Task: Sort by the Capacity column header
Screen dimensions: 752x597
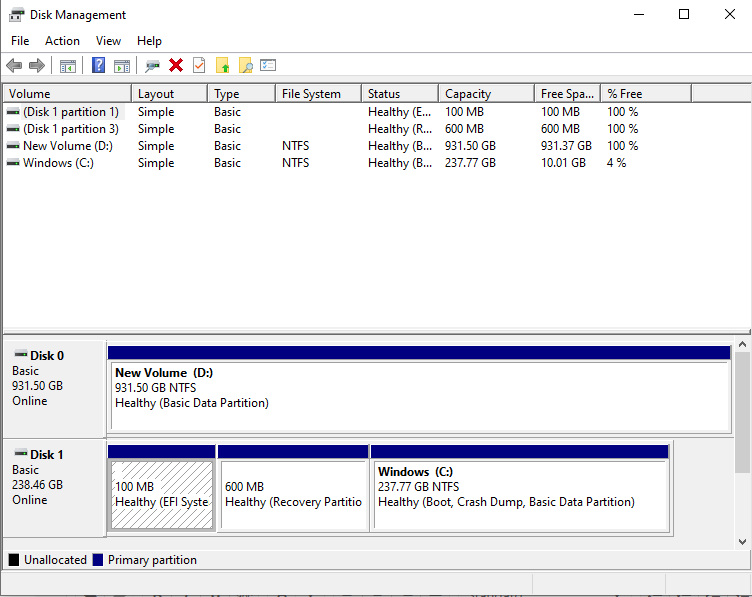Action: [487, 94]
